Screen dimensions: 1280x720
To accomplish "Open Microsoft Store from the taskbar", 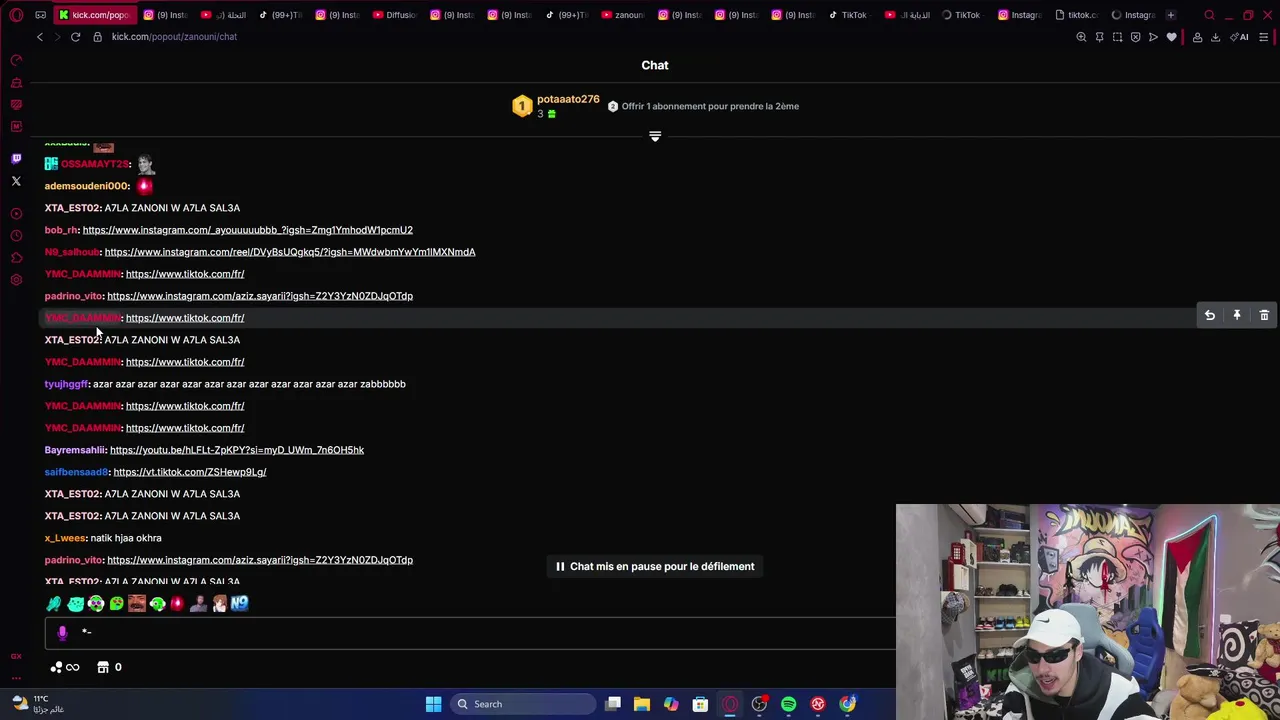I will [x=700, y=704].
